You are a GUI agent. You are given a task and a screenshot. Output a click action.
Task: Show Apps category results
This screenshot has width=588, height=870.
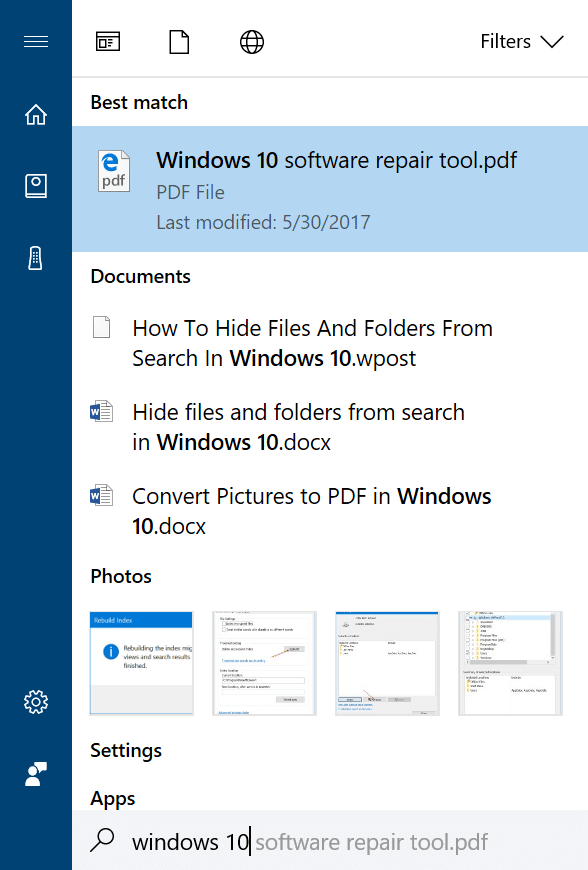[x=113, y=799]
